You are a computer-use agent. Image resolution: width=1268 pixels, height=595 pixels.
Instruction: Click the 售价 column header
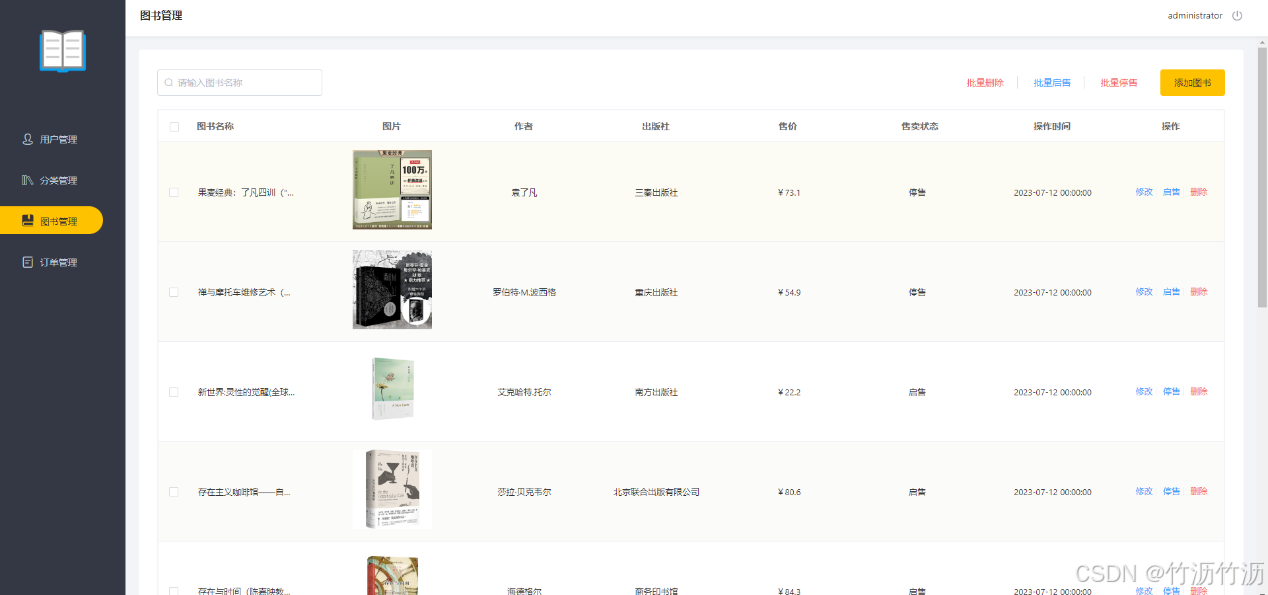(788, 127)
